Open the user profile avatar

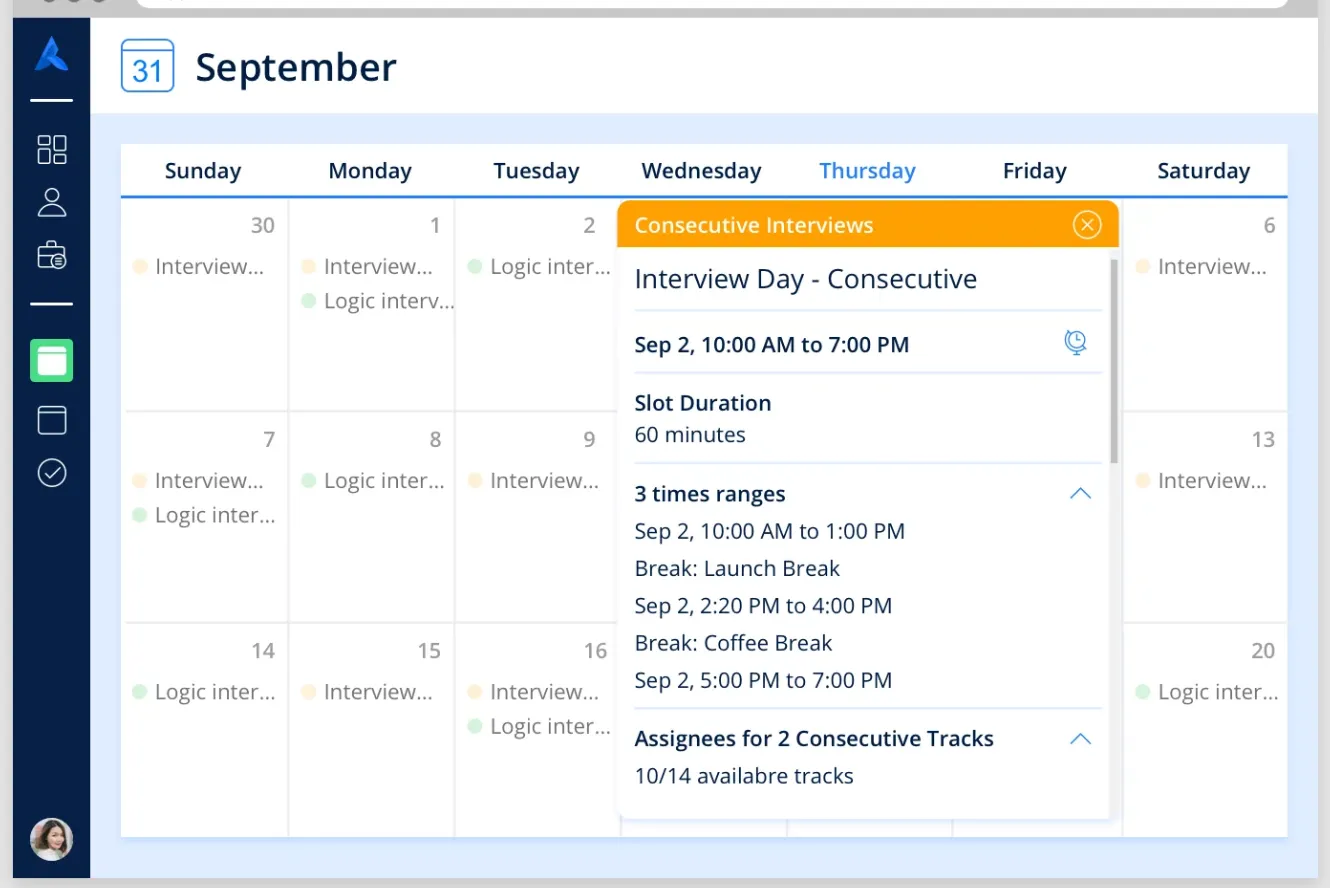[51, 839]
